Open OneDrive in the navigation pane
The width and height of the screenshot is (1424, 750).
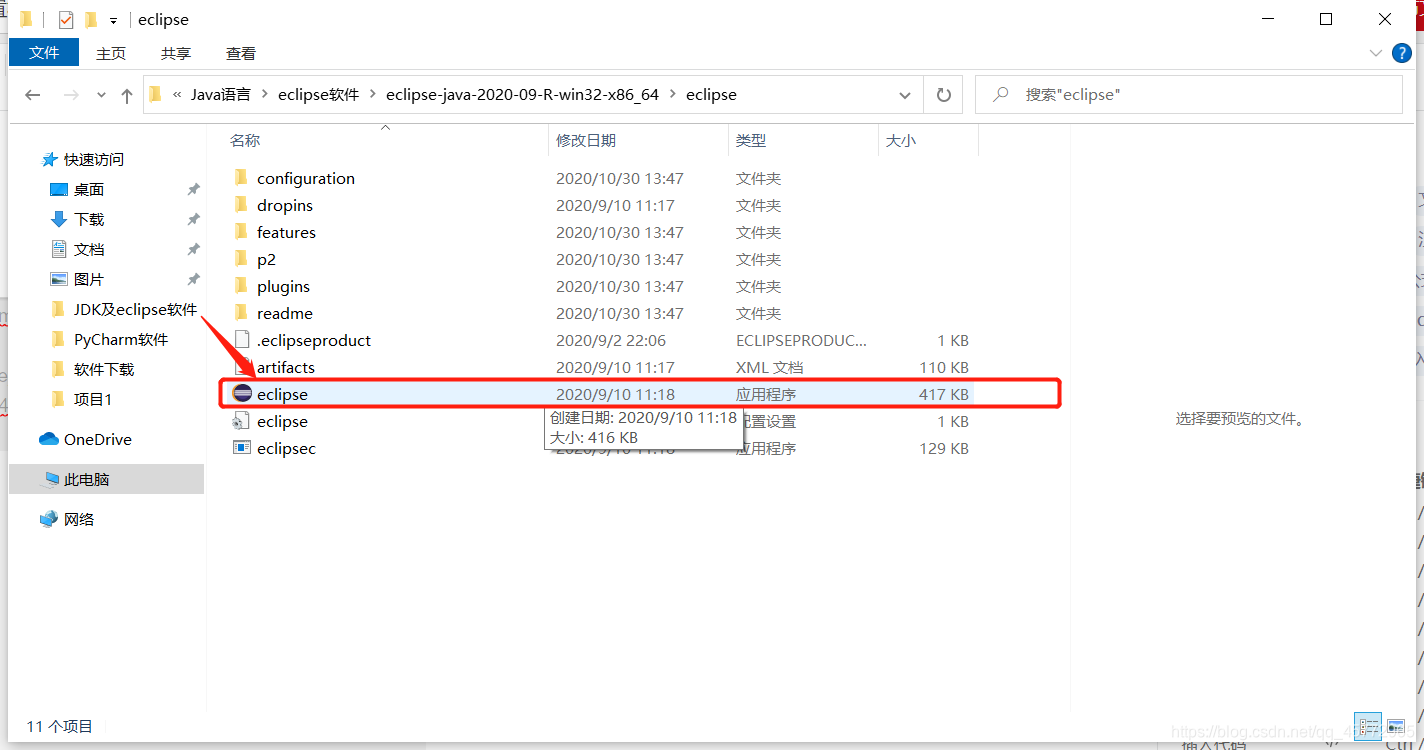pos(97,439)
